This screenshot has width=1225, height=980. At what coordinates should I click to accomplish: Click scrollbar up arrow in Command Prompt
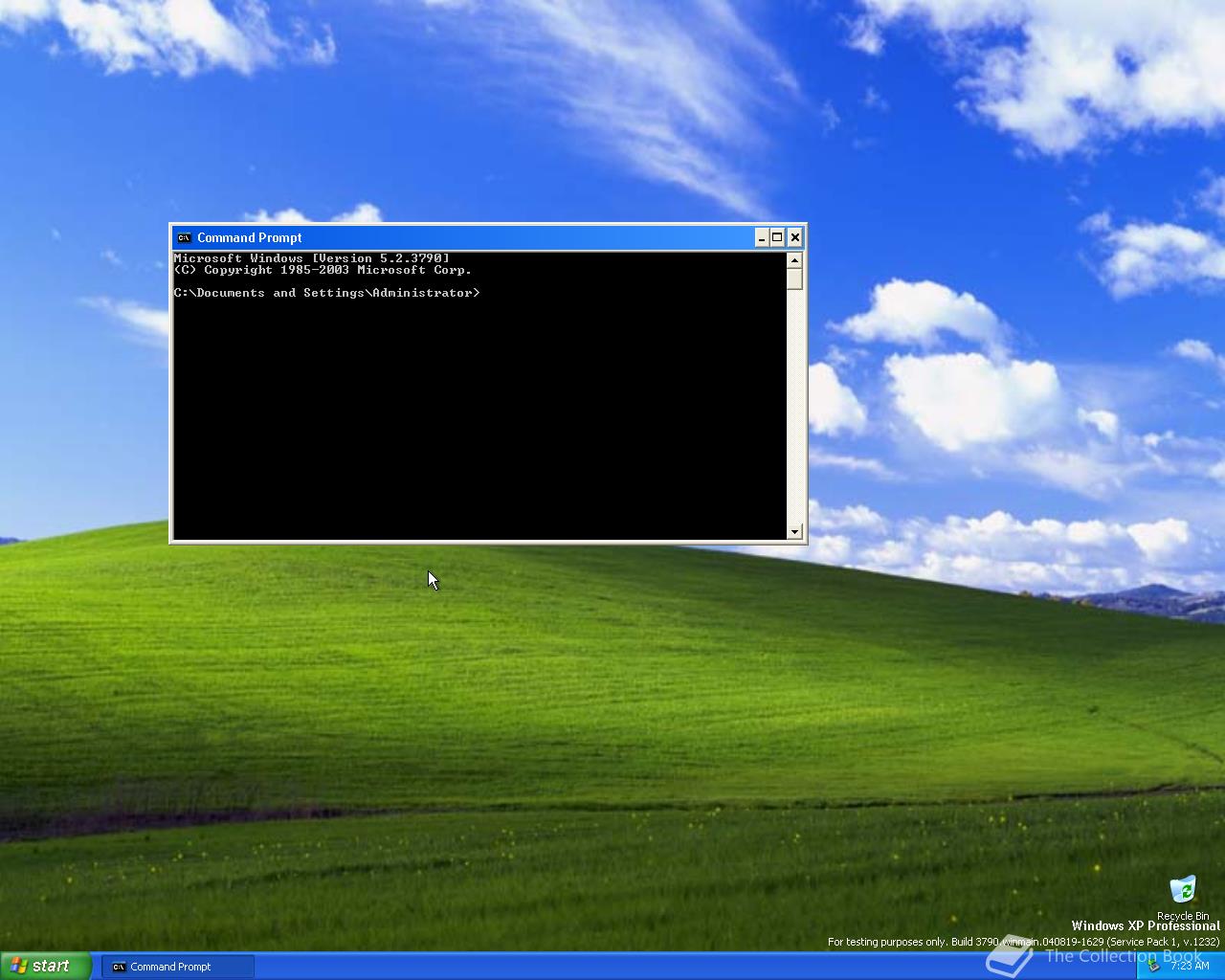(794, 260)
